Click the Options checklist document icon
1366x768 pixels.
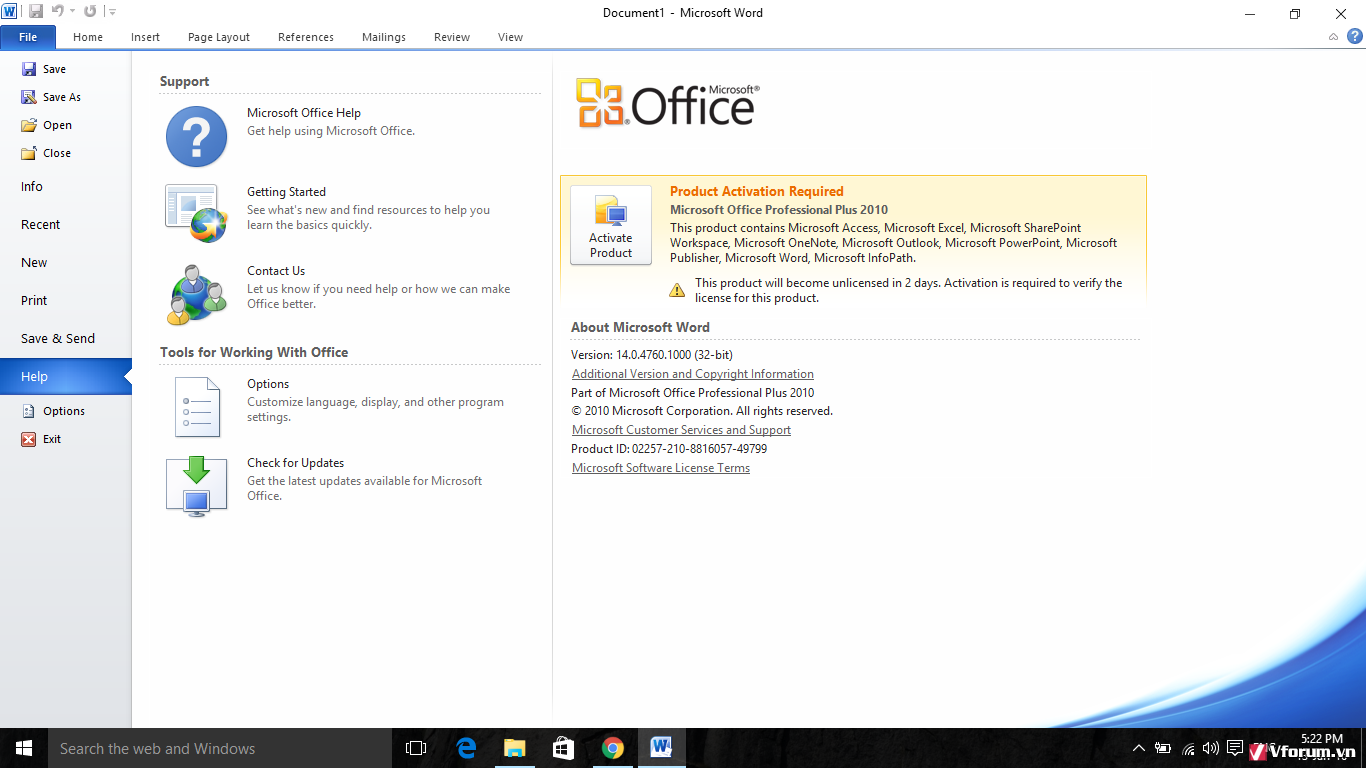(x=197, y=407)
